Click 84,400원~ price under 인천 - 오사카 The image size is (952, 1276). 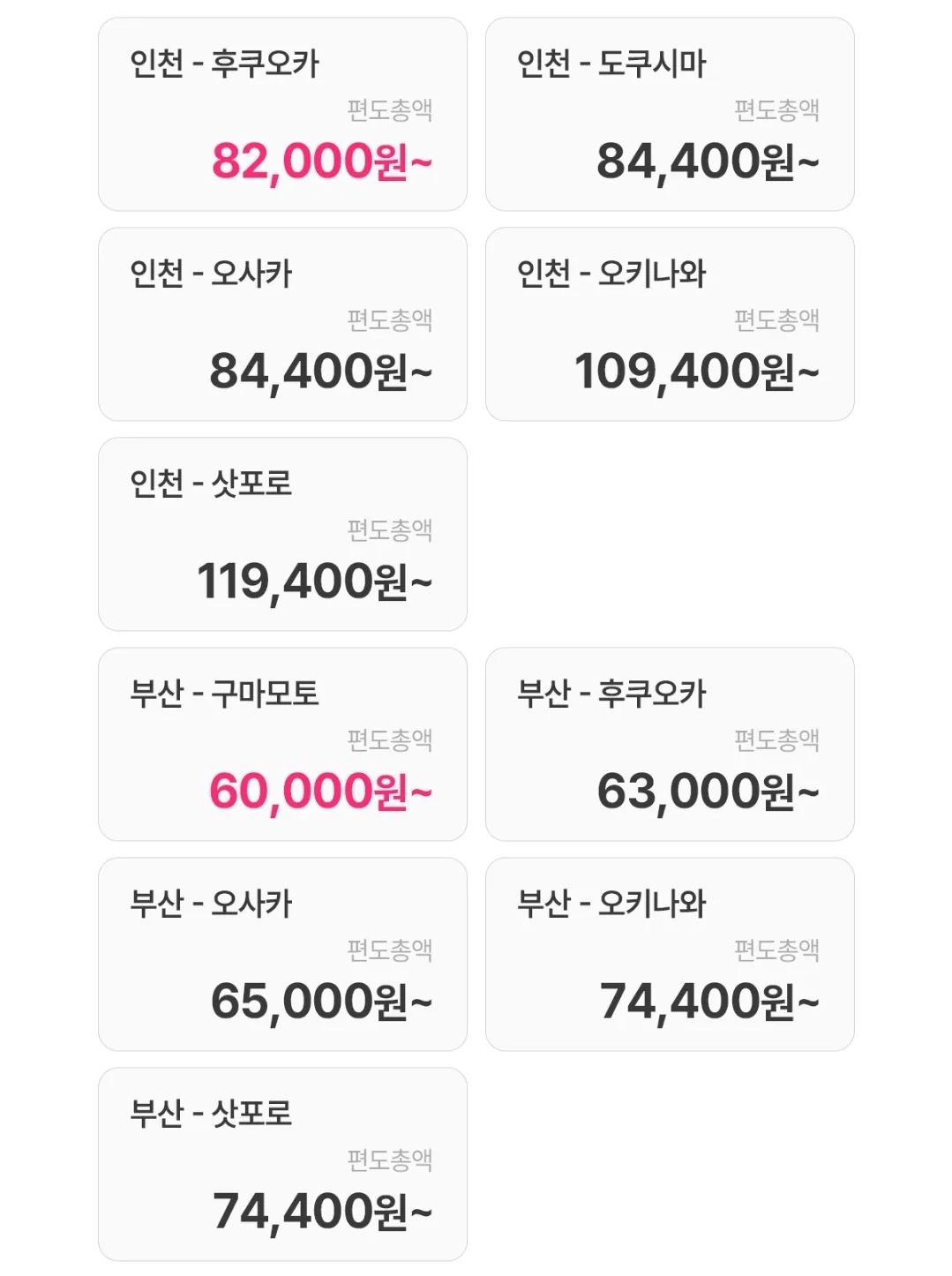pos(321,372)
